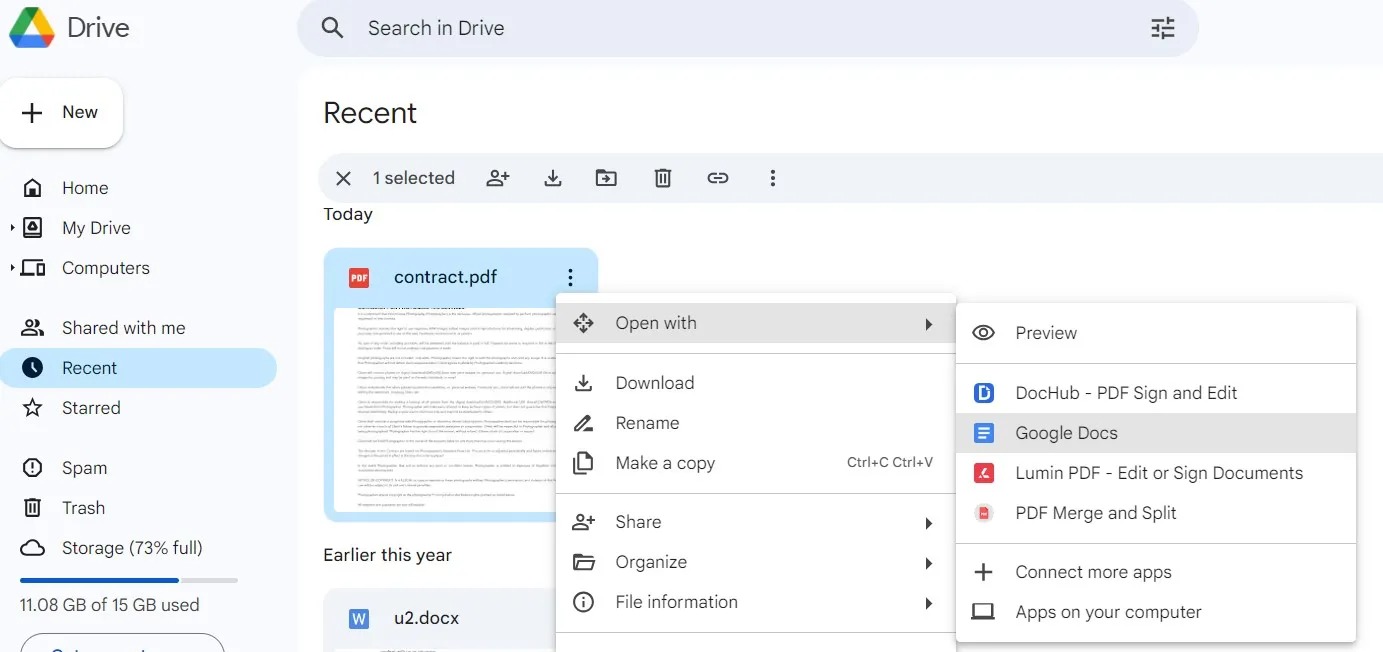Delete the selected file with trash icon
This screenshot has width=1383, height=652.
662,177
